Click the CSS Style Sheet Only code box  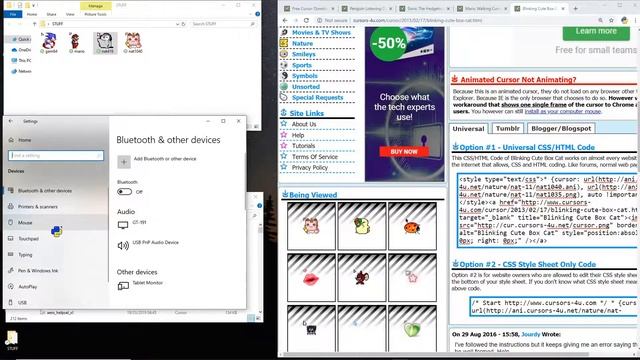coord(554,307)
